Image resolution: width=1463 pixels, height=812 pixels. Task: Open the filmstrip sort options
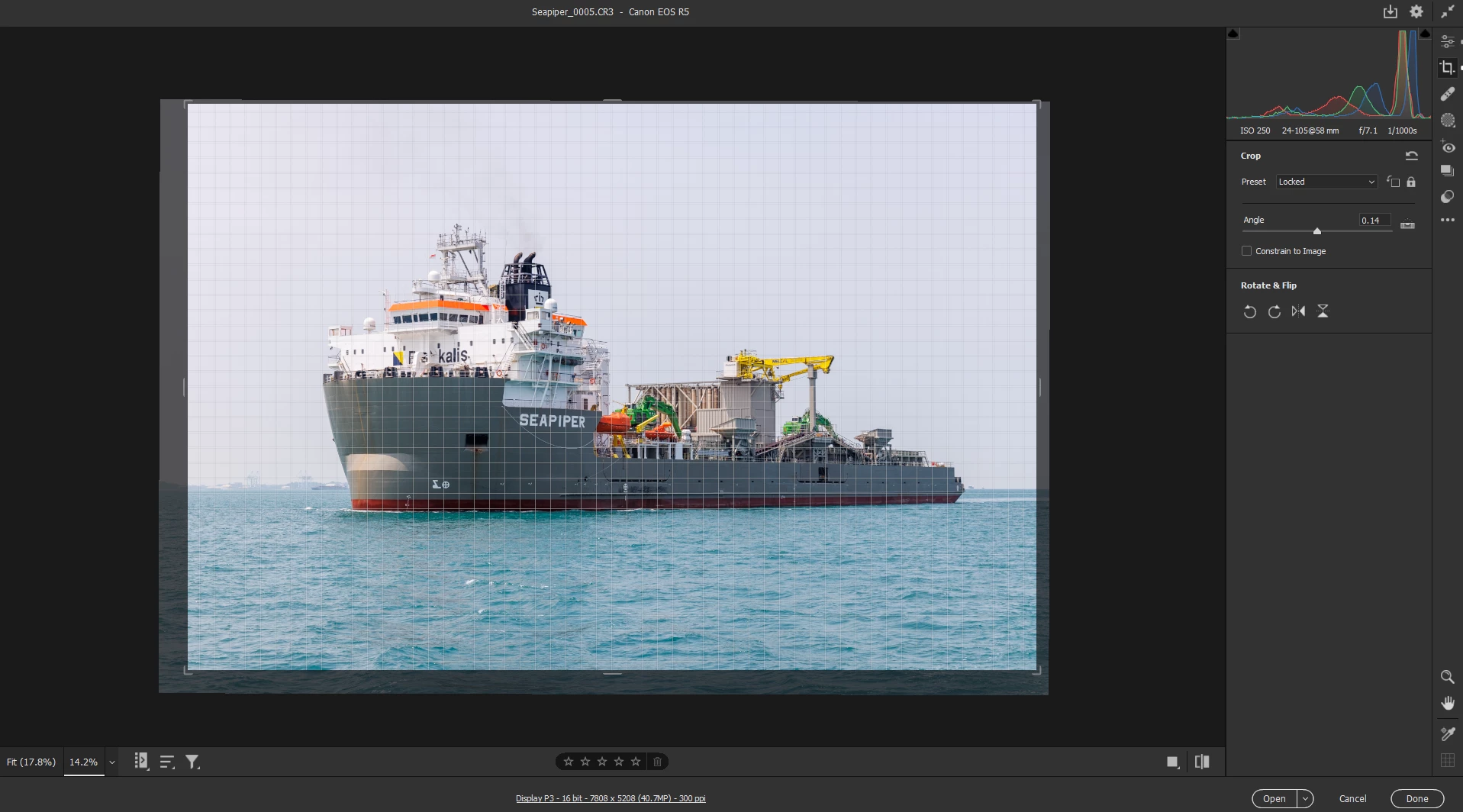(x=167, y=762)
